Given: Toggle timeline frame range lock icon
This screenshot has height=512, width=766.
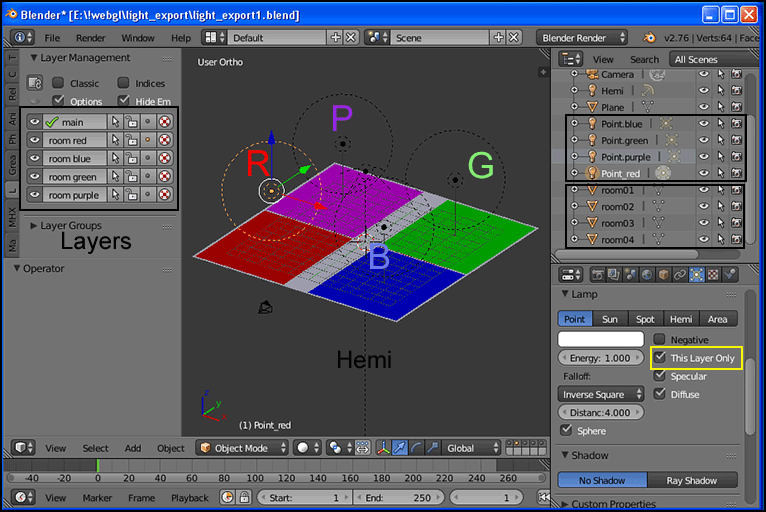Looking at the screenshot, I should 244,497.
